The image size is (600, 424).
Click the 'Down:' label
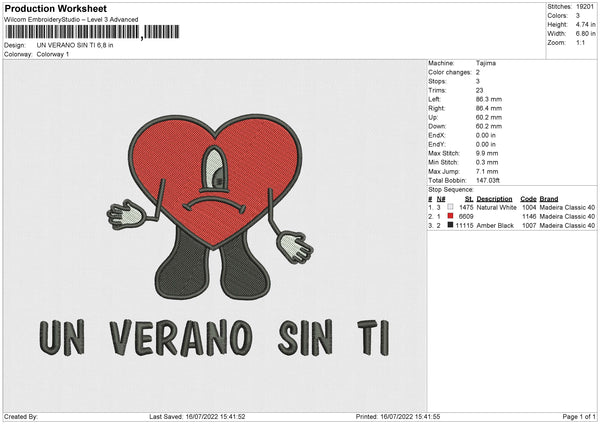click(437, 127)
